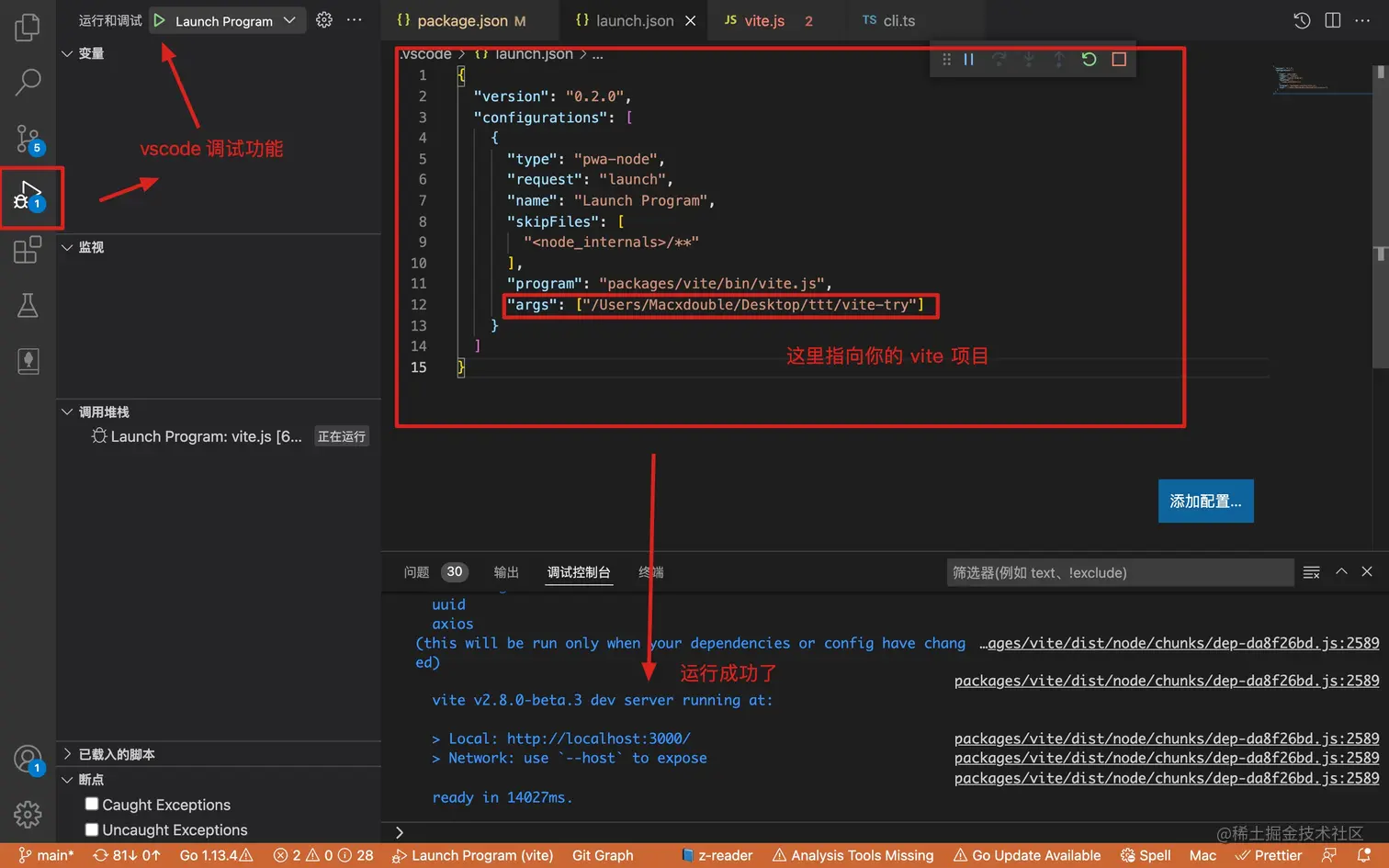Click the .vscode breadcrumb segment
Viewport: 1389px width, 868px height.
[425, 54]
